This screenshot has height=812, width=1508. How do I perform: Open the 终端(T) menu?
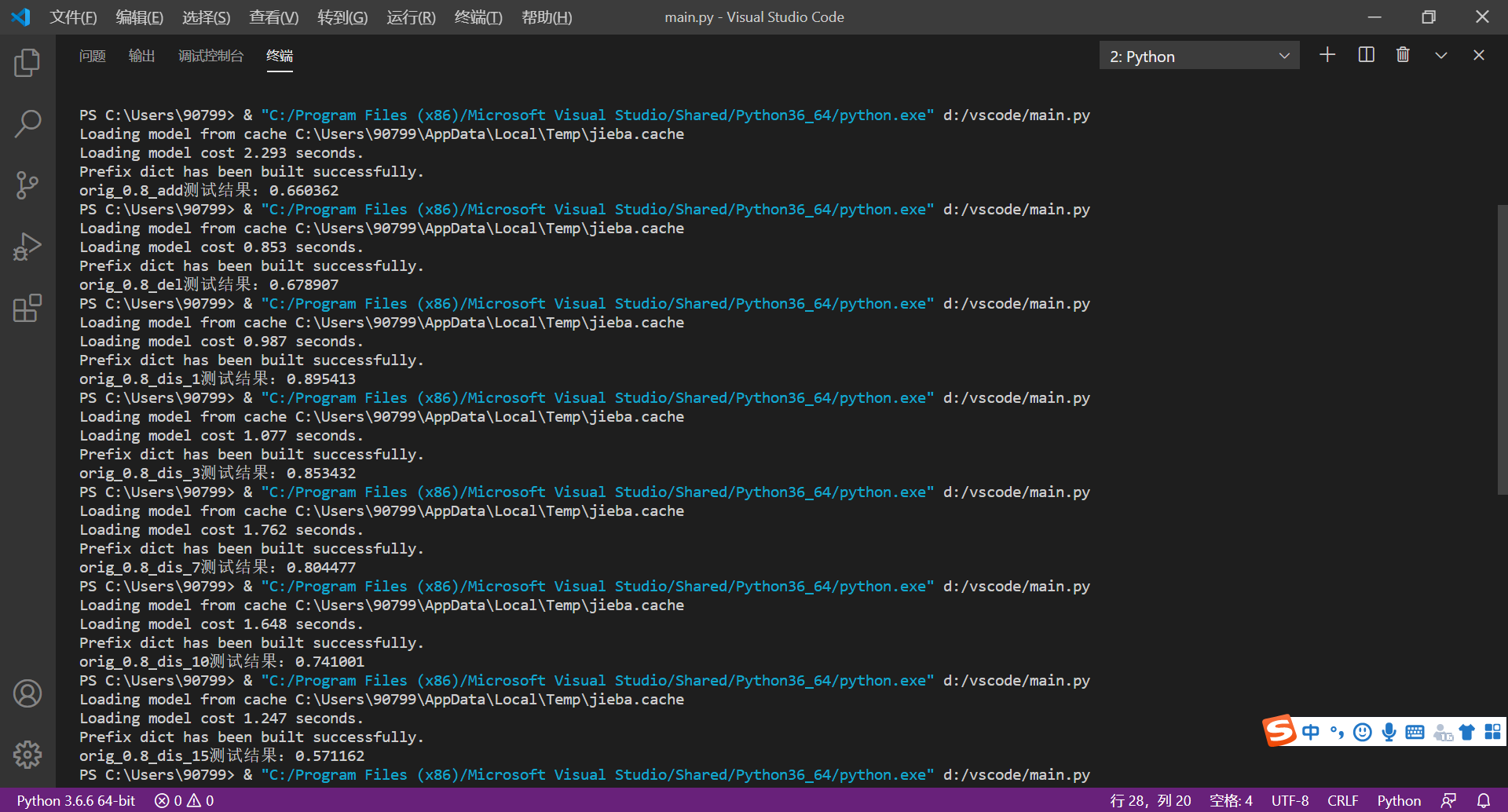pyautogui.click(x=478, y=17)
